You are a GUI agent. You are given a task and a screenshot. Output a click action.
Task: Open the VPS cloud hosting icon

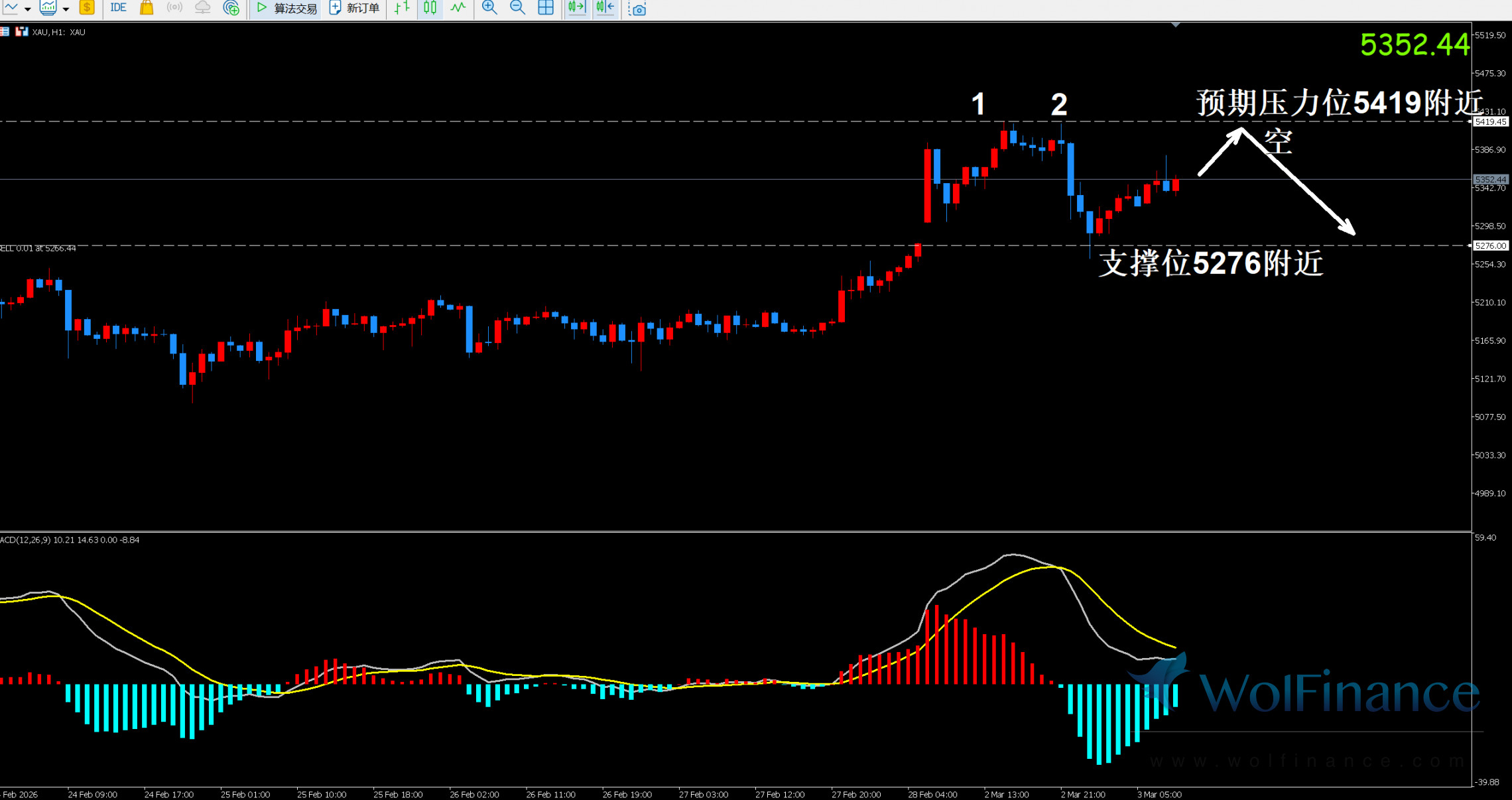pos(202,8)
